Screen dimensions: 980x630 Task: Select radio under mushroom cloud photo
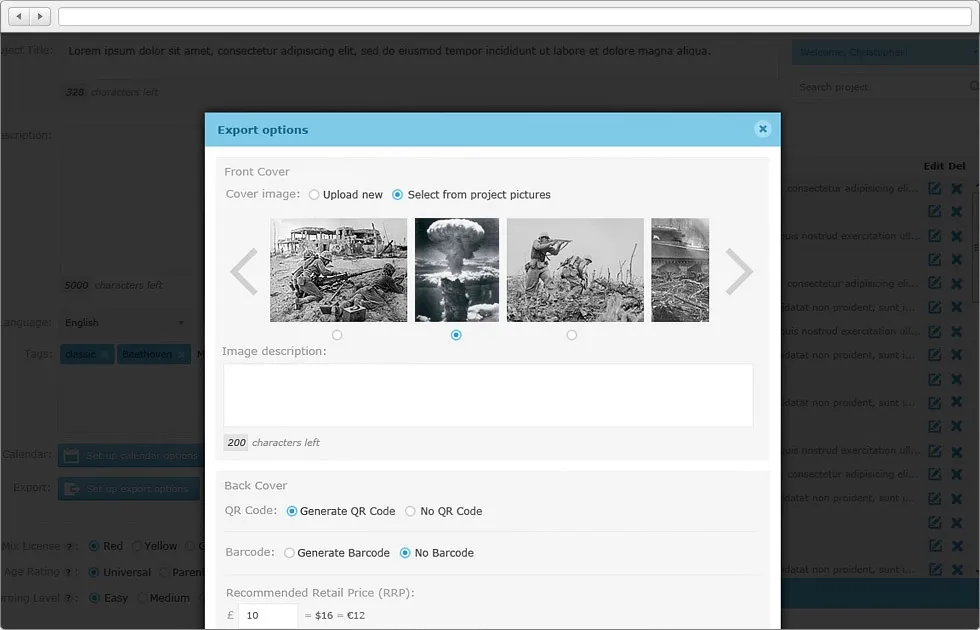456,335
